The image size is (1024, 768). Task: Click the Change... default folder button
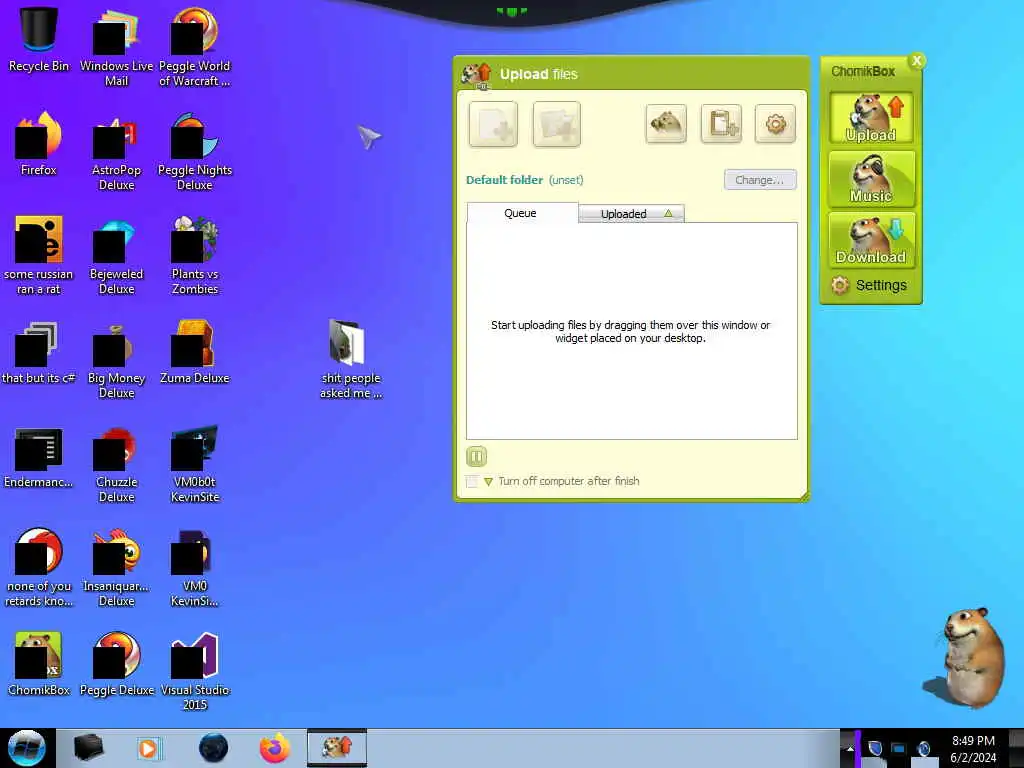pos(760,180)
